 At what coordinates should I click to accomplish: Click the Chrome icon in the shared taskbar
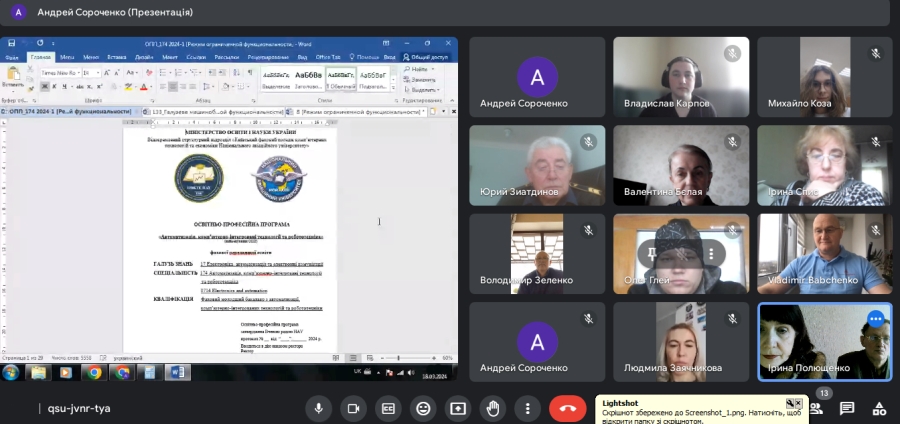[94, 372]
